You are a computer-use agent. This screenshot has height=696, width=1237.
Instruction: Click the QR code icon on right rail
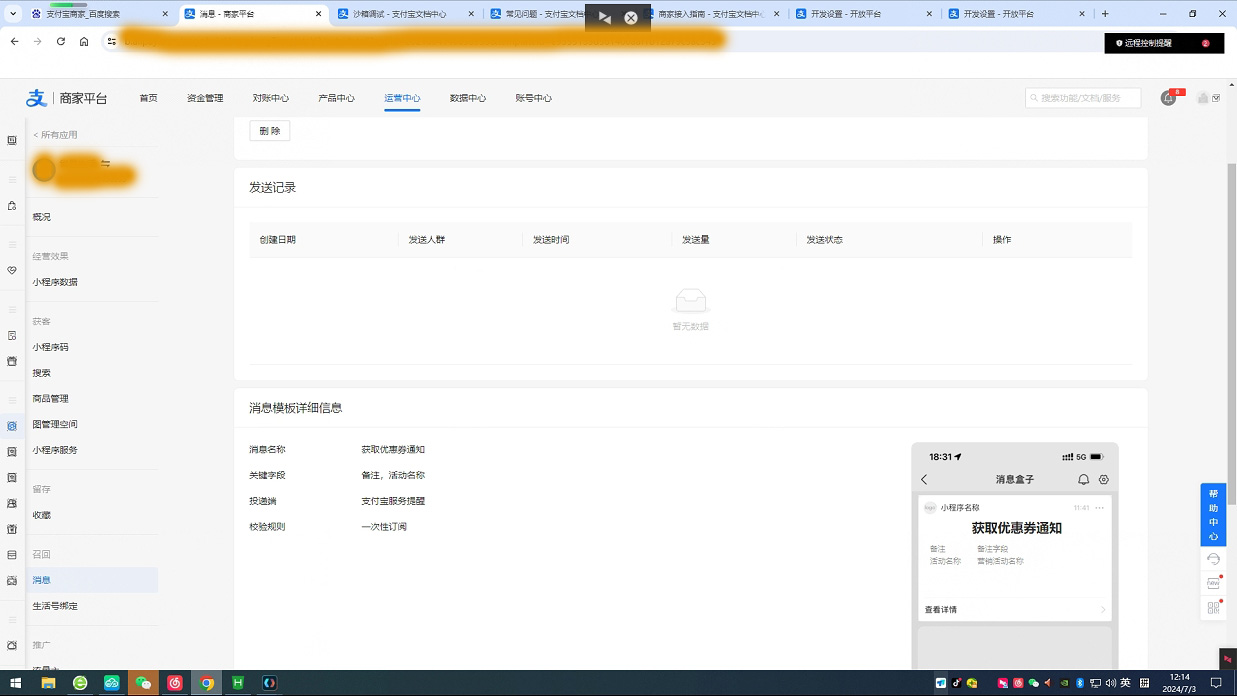click(1213, 607)
